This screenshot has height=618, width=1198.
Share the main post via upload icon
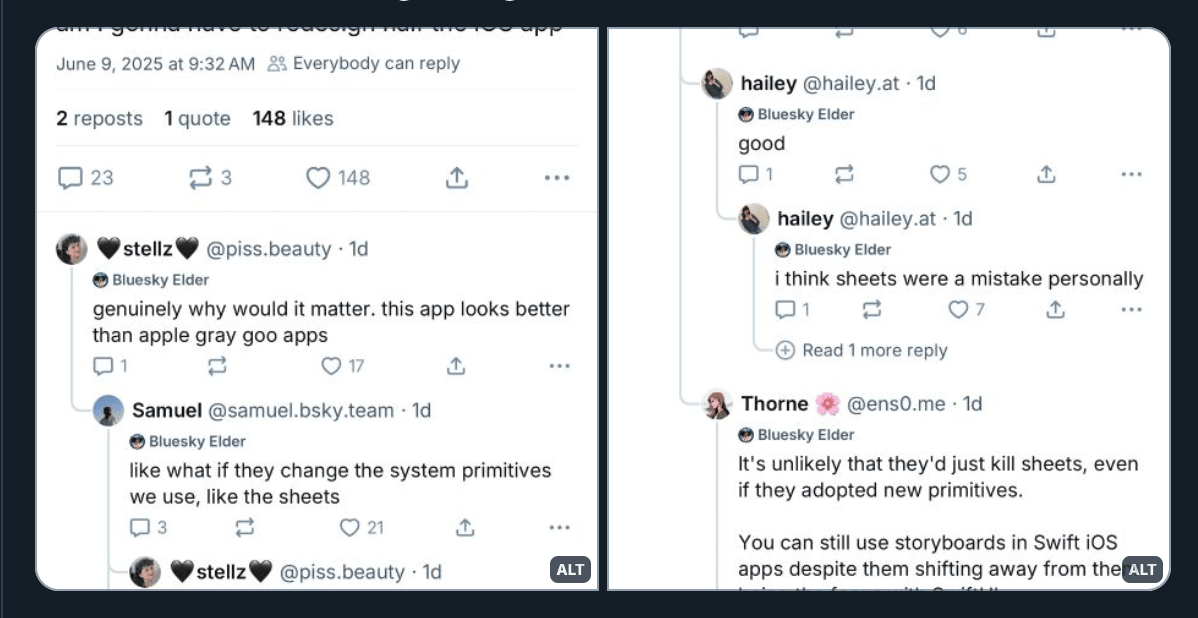coord(456,178)
